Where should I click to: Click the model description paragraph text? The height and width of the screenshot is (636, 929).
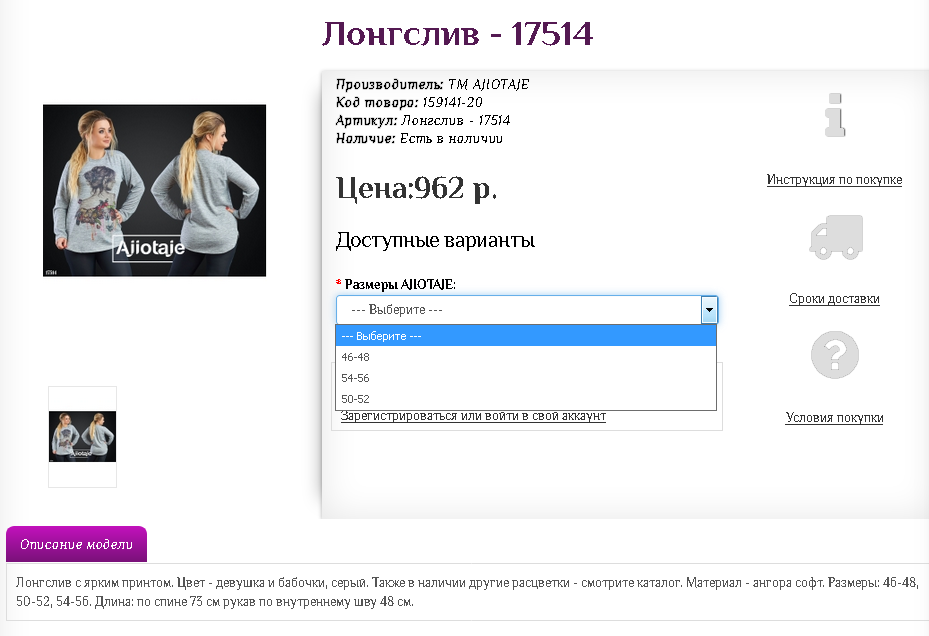pos(467,592)
